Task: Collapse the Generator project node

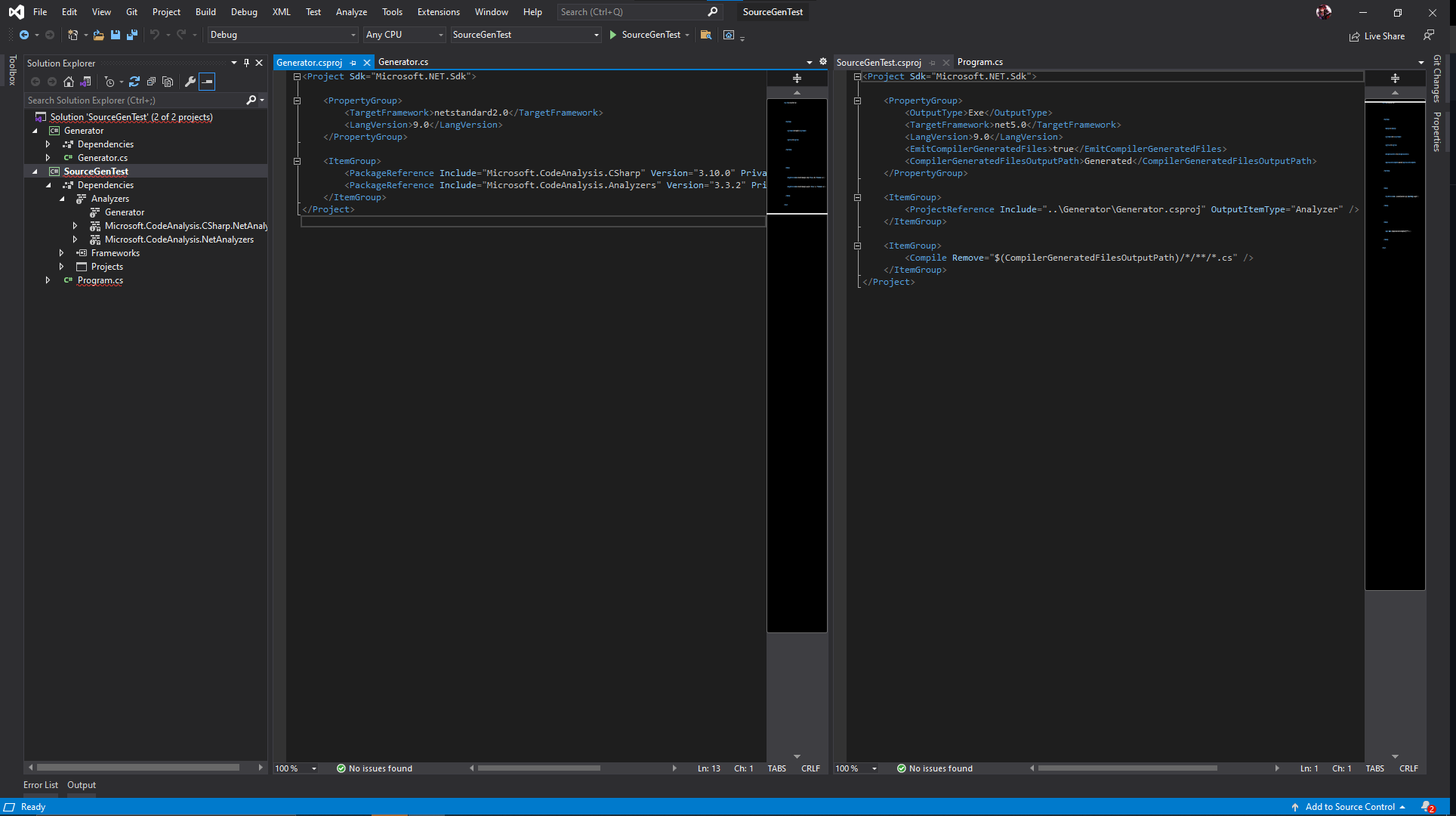Action: click(35, 131)
